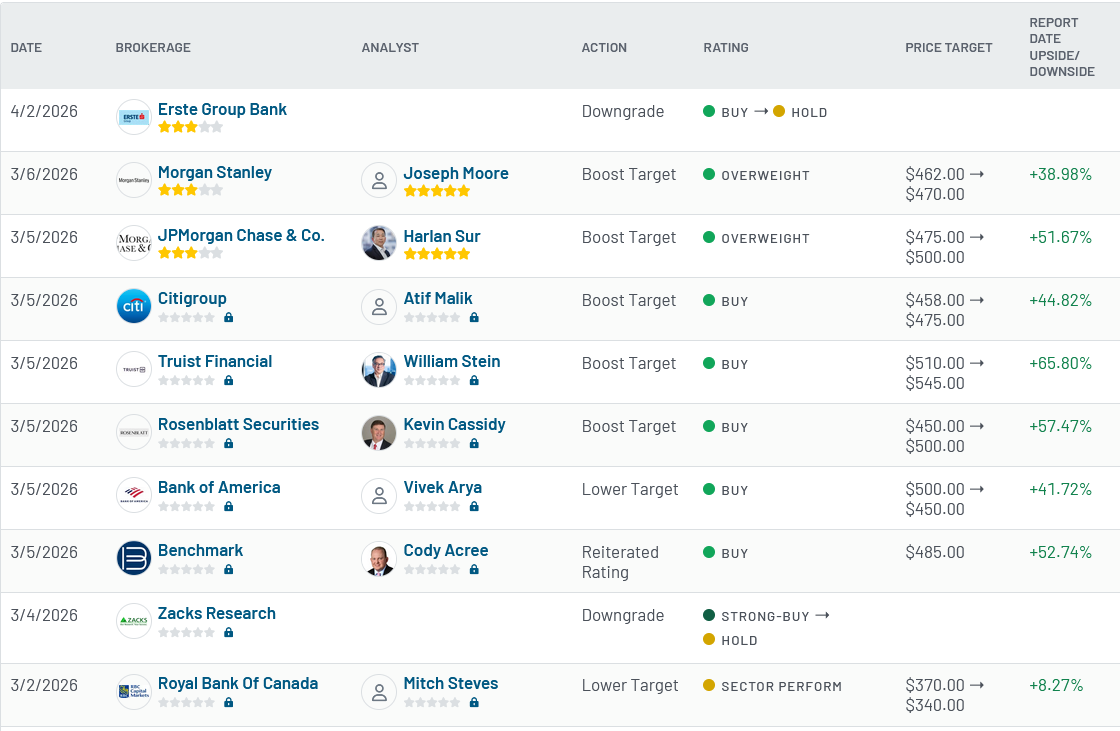The width and height of the screenshot is (1120, 731).
Task: Click the Truist Financial logo icon
Action: (134, 369)
